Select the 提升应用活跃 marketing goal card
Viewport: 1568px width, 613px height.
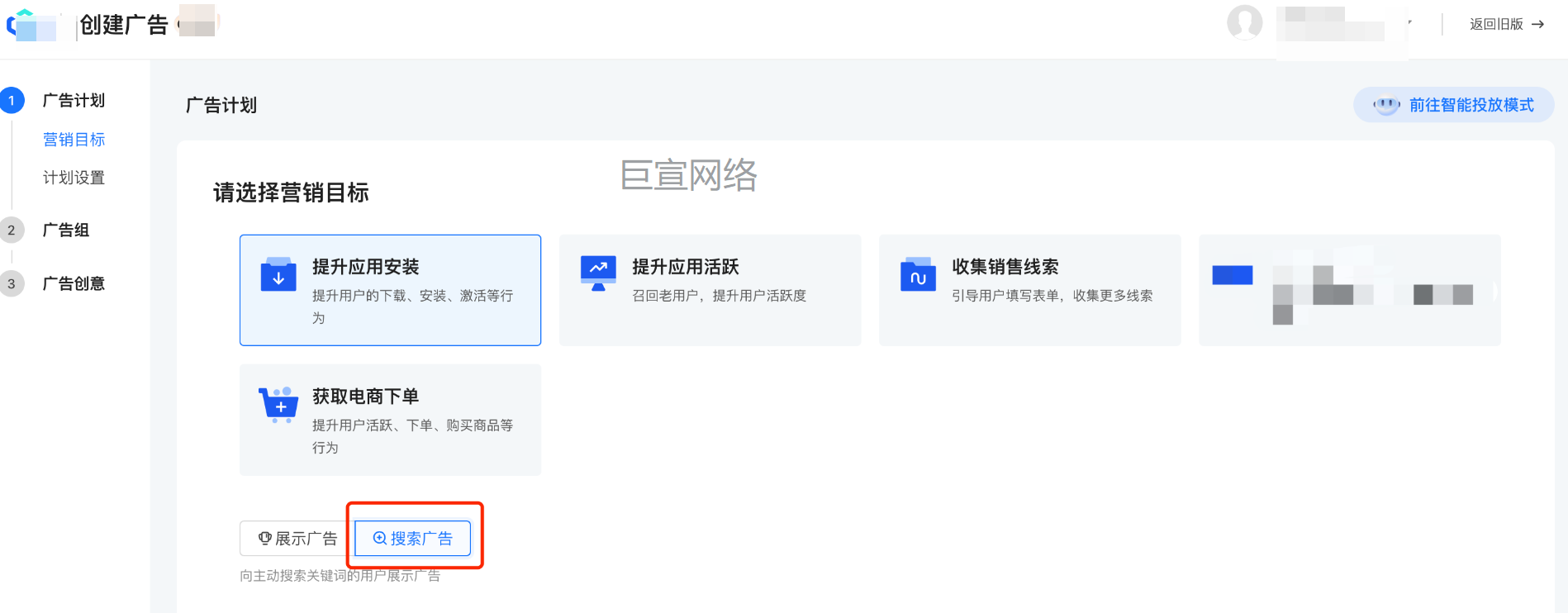[x=710, y=290]
